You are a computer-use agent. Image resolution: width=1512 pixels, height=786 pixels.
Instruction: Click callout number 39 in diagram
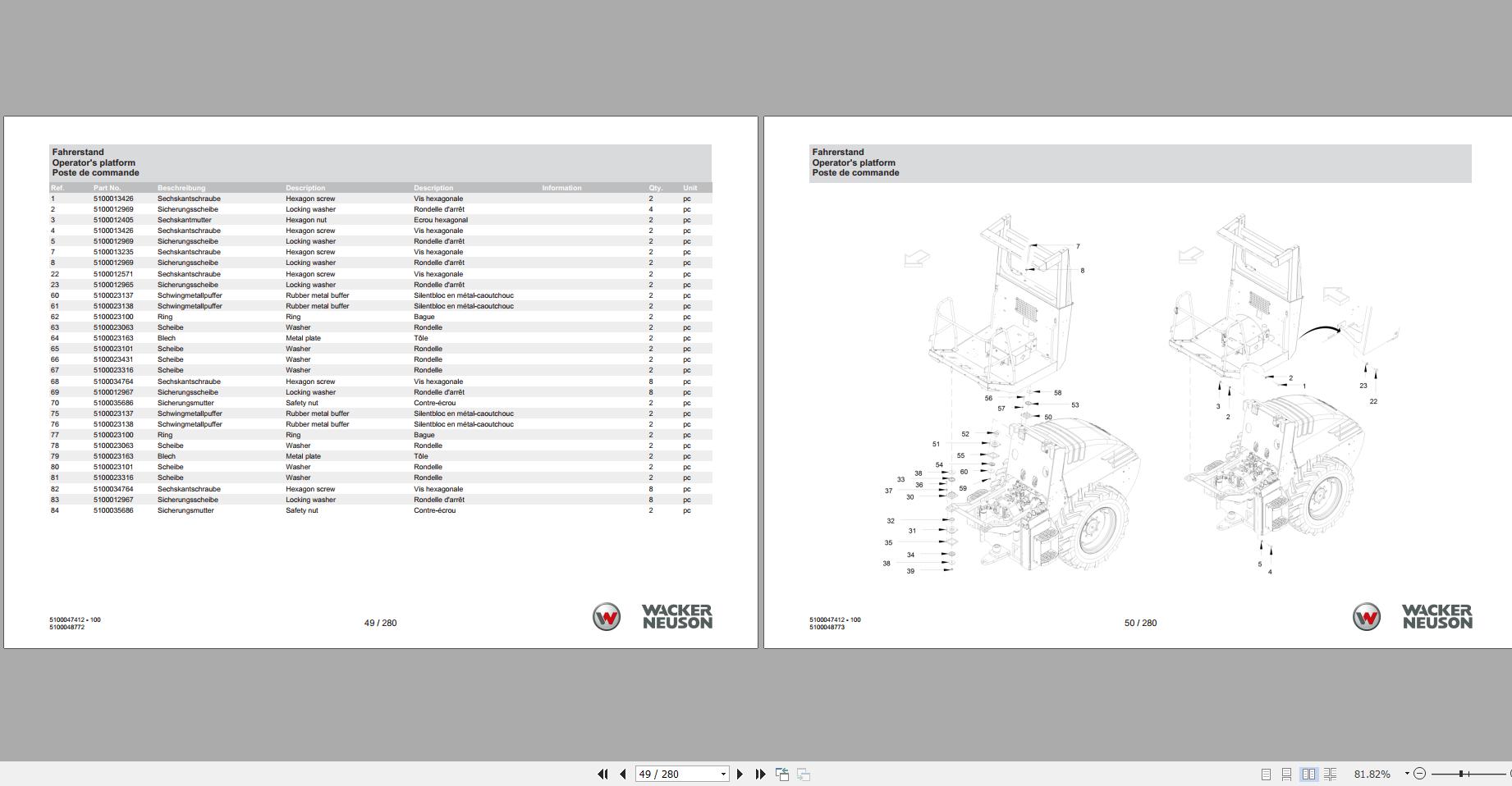click(910, 571)
